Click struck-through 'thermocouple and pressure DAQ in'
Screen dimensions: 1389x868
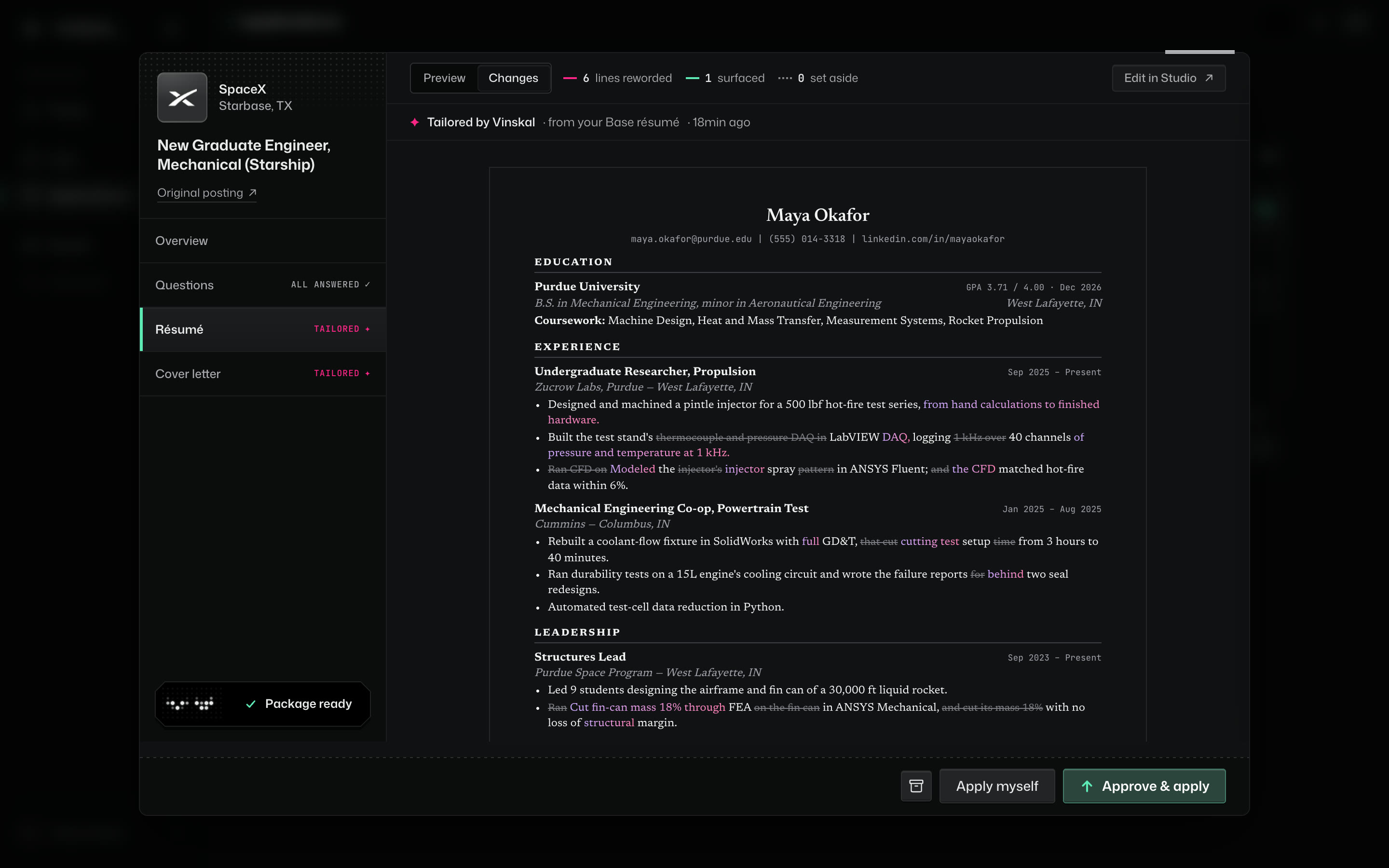click(x=741, y=437)
